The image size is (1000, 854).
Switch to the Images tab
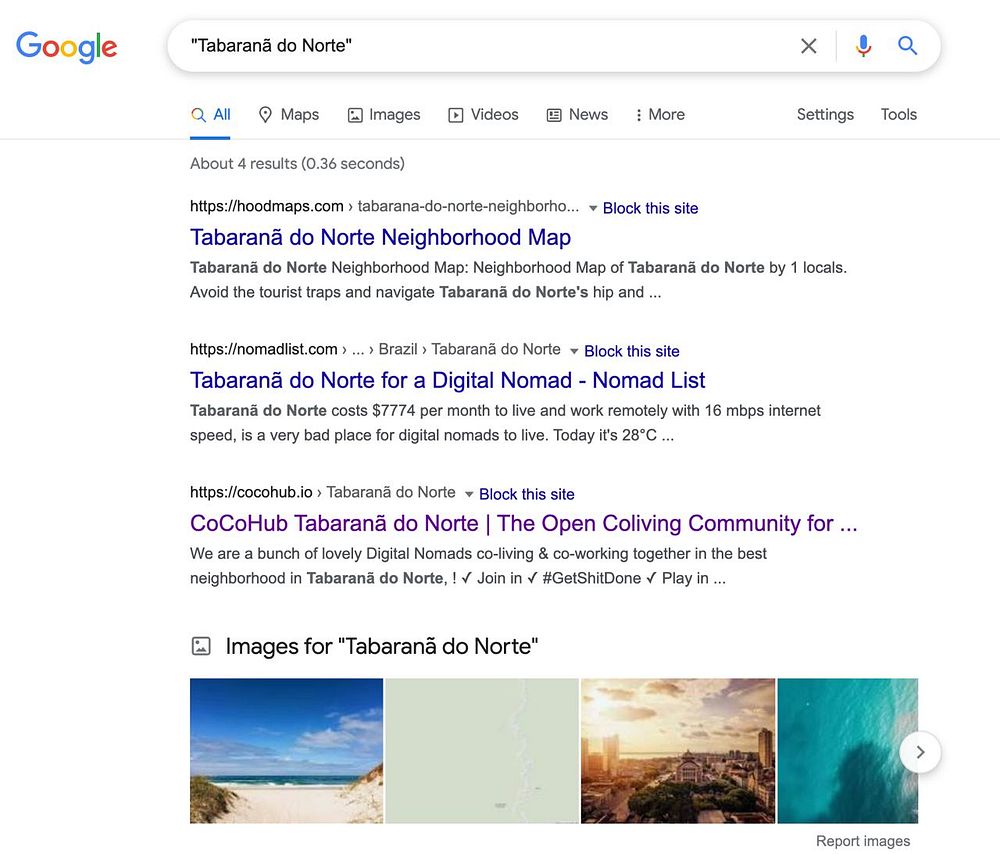[383, 115]
